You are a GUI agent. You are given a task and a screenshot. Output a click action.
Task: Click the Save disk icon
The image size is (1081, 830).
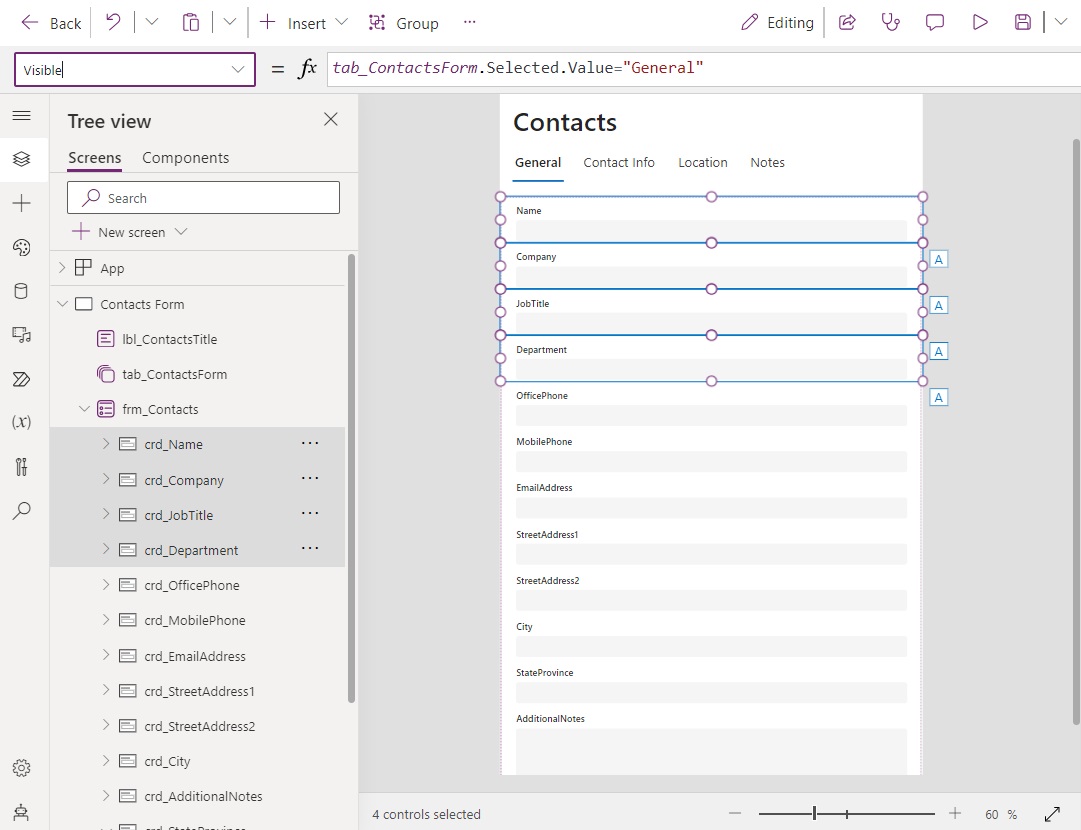point(1022,23)
